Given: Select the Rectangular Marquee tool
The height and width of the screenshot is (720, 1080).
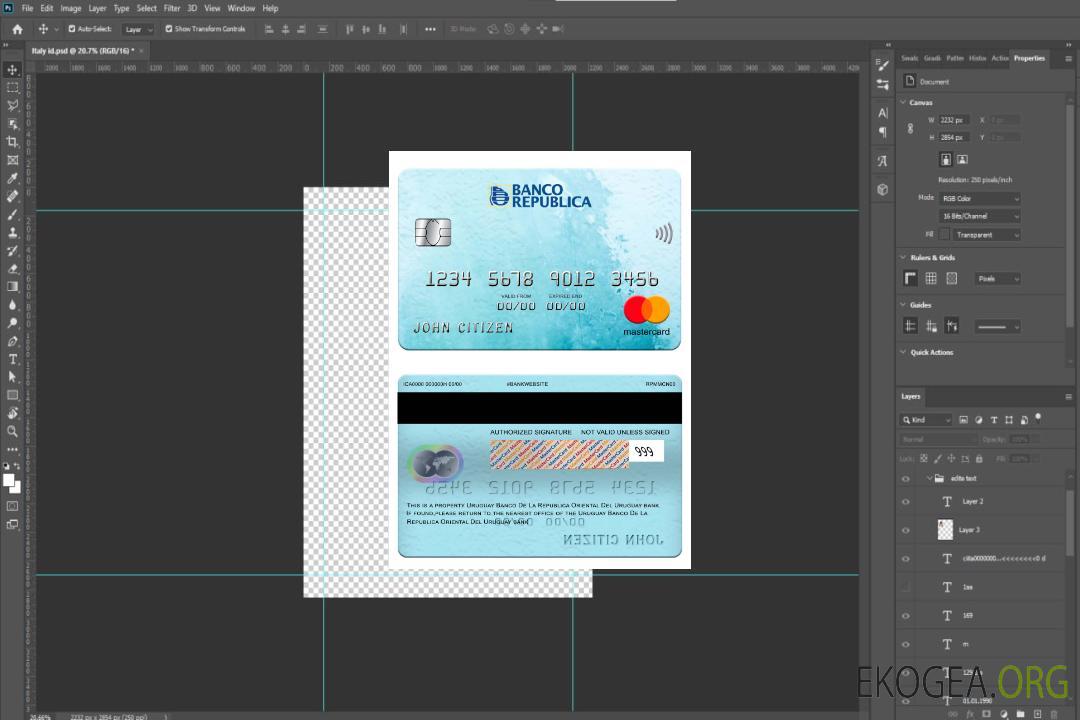Looking at the screenshot, I should click(12, 88).
